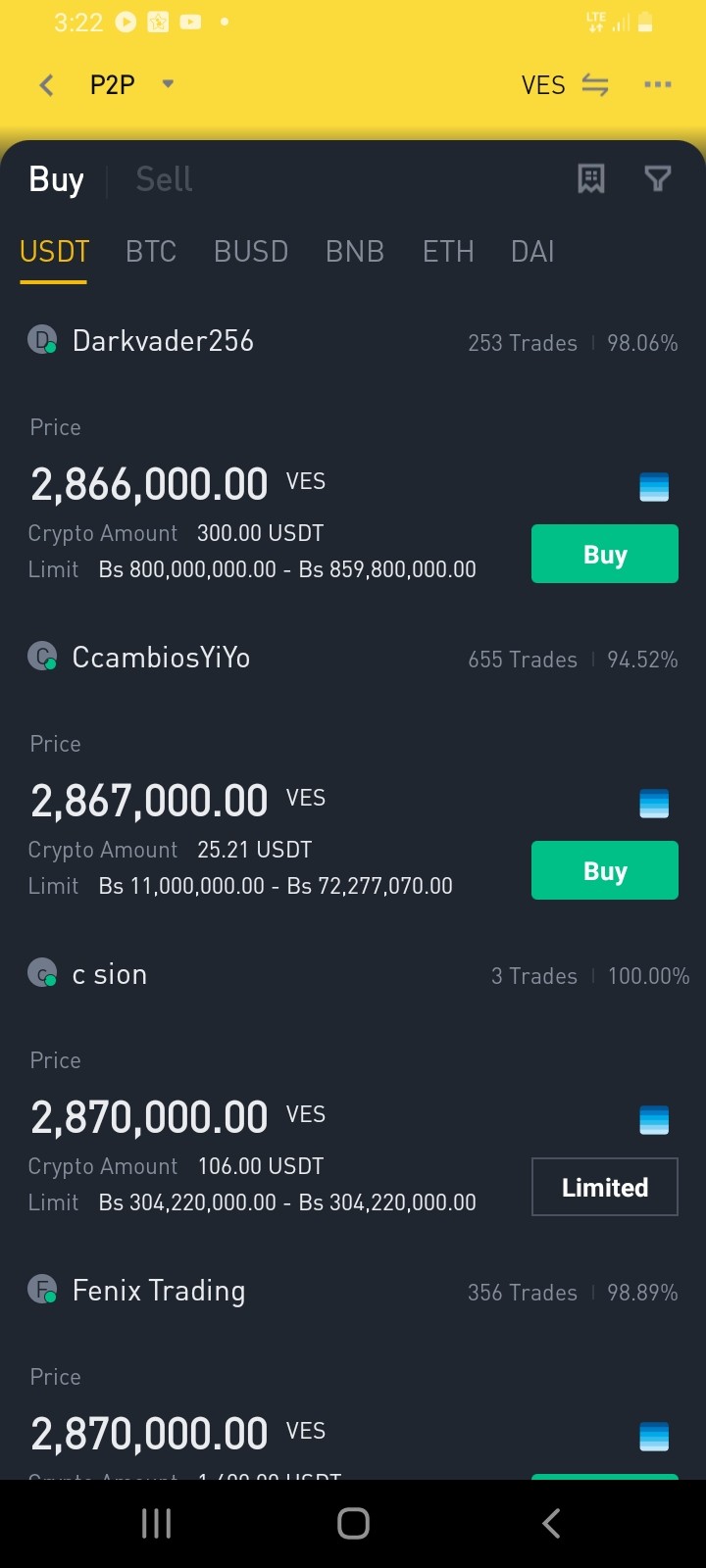
Task: Select the BTC crypto tab
Action: tap(151, 252)
